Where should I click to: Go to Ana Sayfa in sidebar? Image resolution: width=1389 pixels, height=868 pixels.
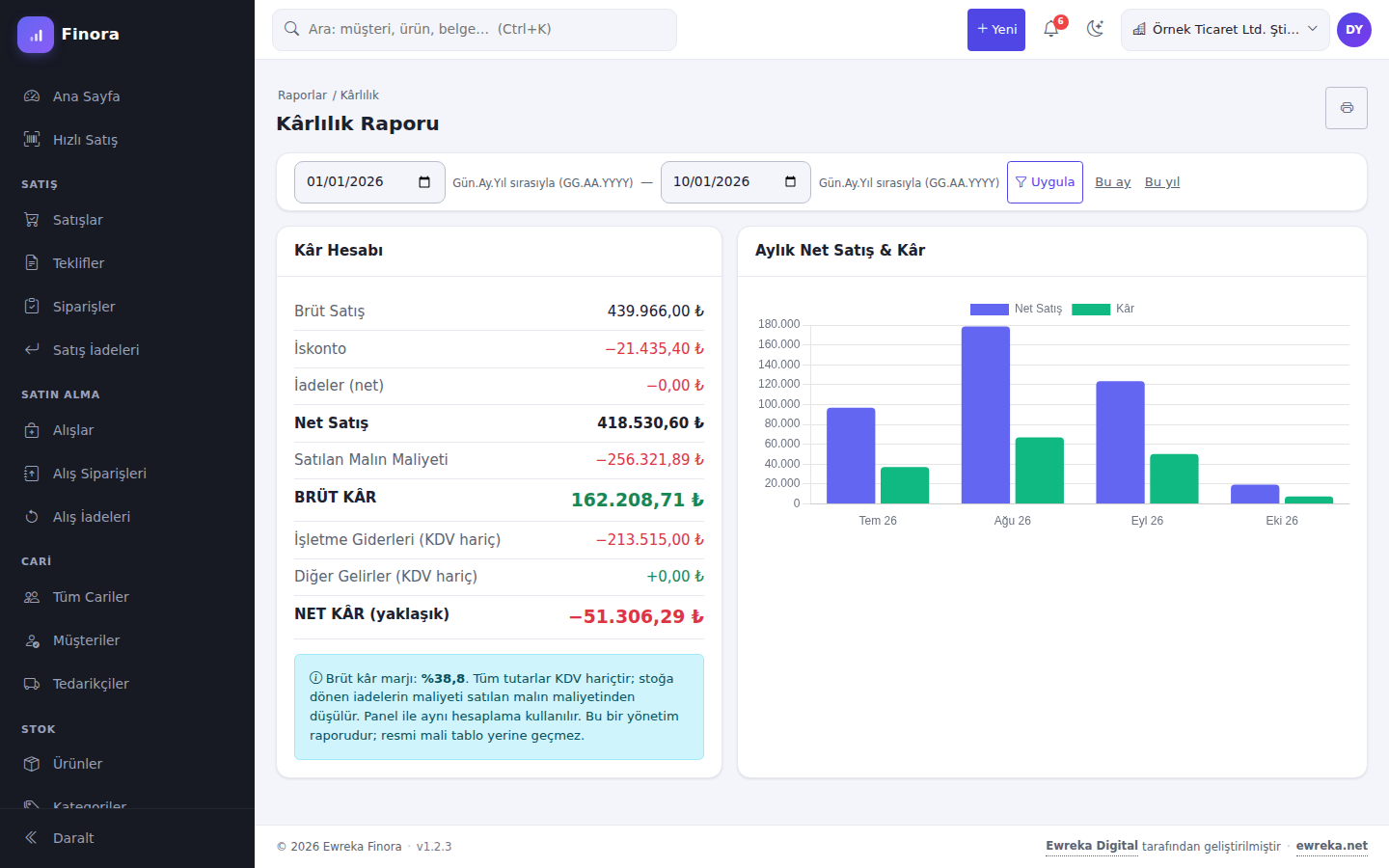coord(127,96)
